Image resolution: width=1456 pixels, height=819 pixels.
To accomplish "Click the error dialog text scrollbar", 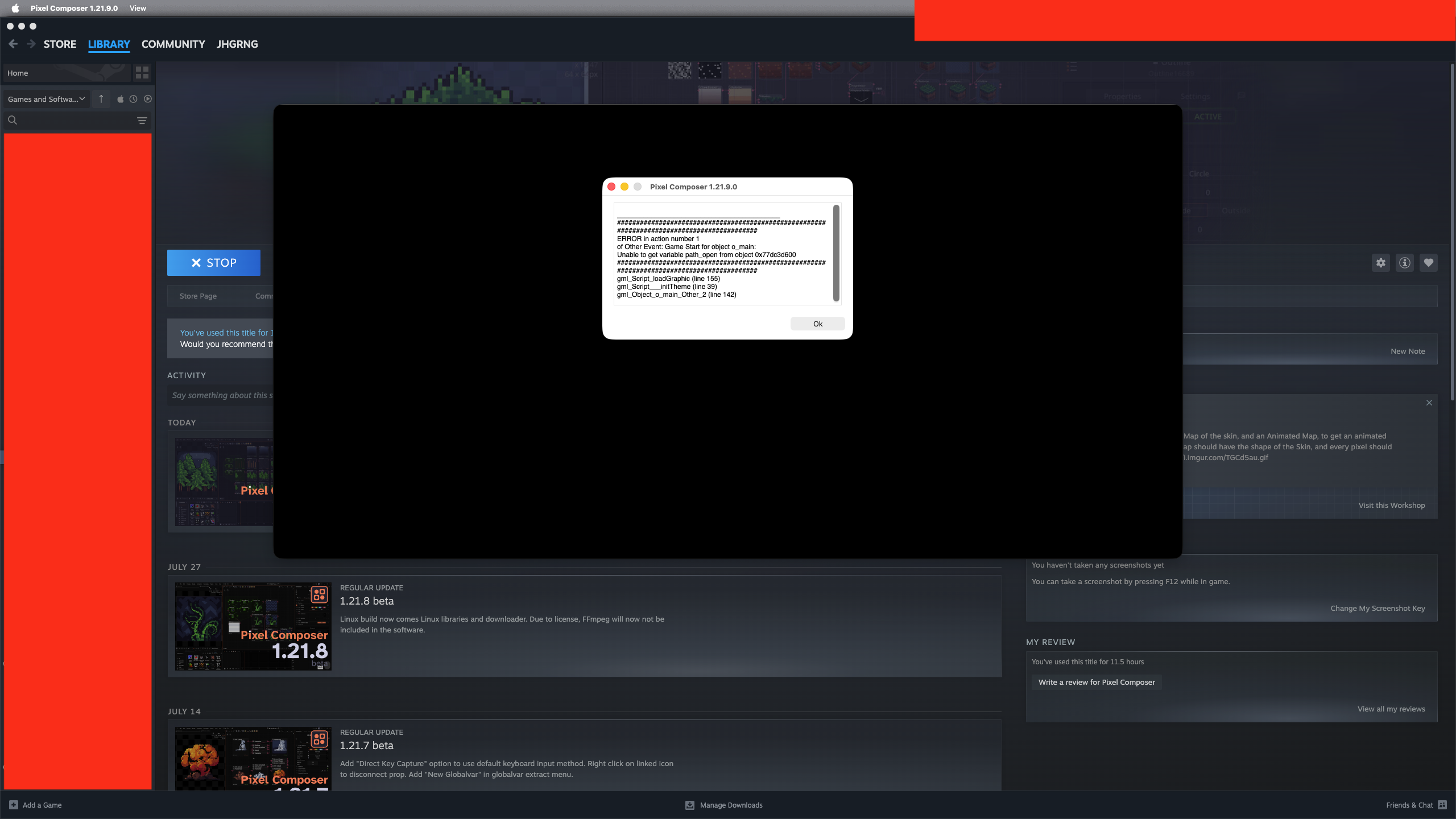I will click(x=836, y=253).
